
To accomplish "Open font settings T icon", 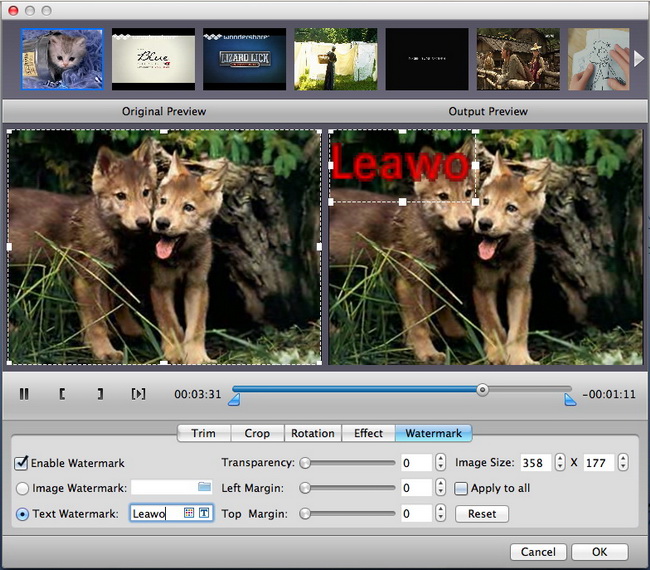I will point(204,513).
